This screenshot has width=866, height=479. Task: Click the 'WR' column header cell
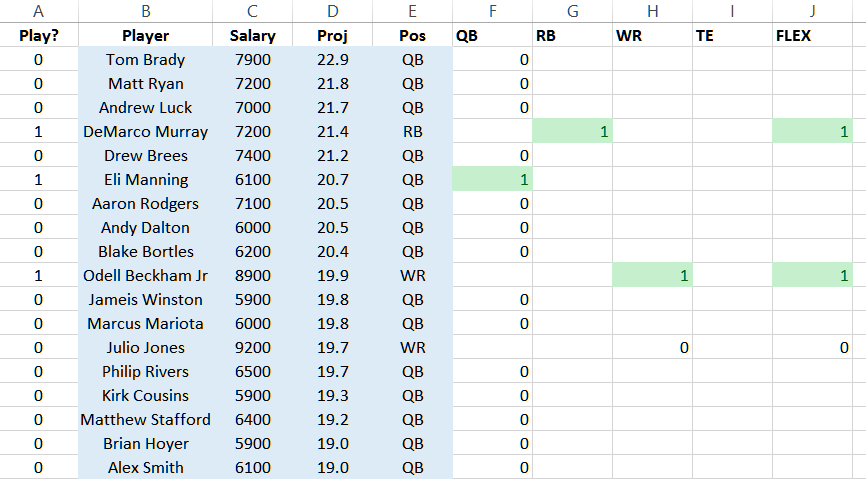652,35
